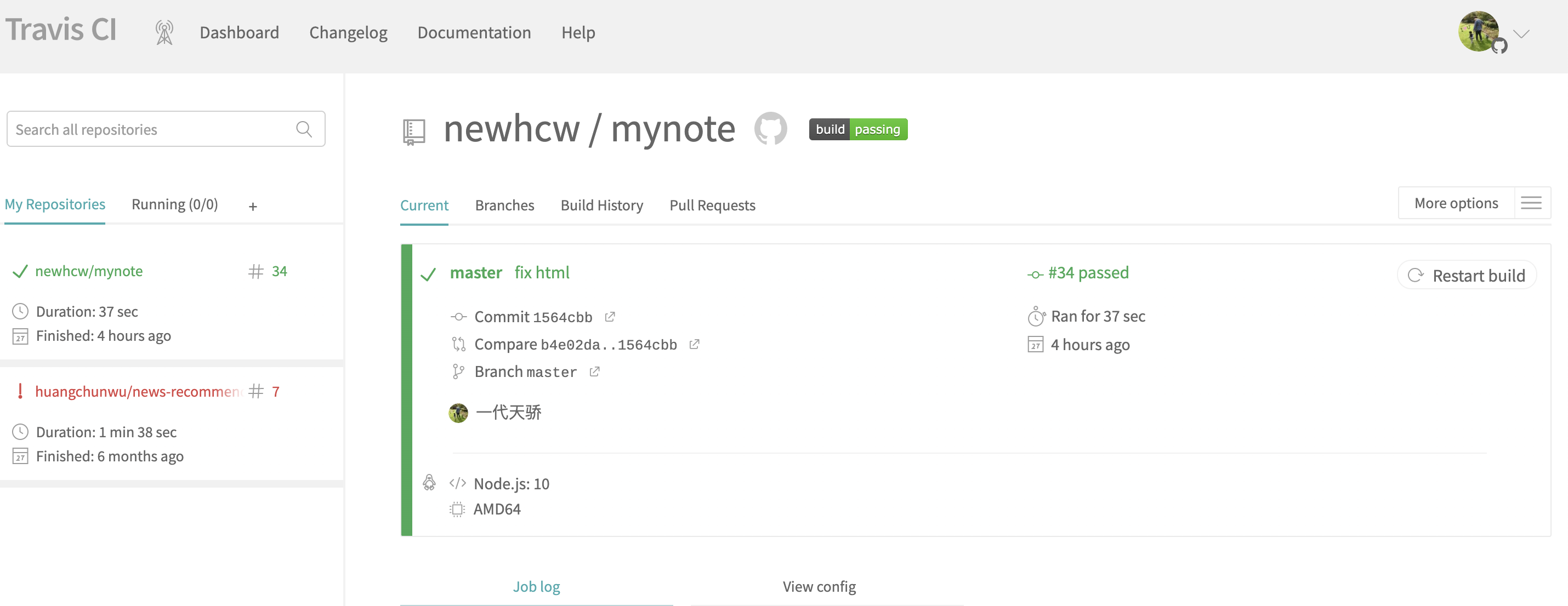Screen dimensions: 1568x606
Task: Click the build passing badge
Action: (858, 129)
